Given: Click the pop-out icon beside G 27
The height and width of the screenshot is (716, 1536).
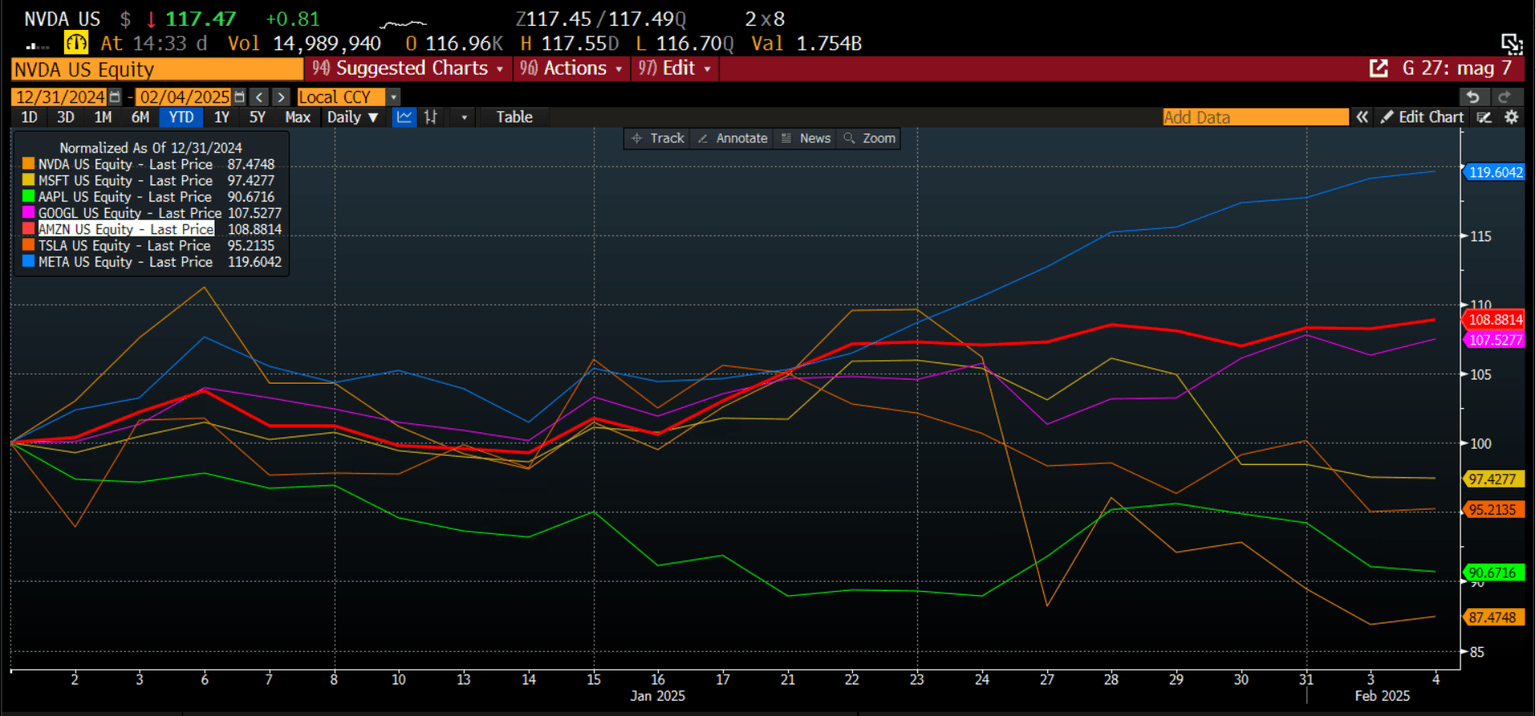Looking at the screenshot, I should click(1378, 68).
